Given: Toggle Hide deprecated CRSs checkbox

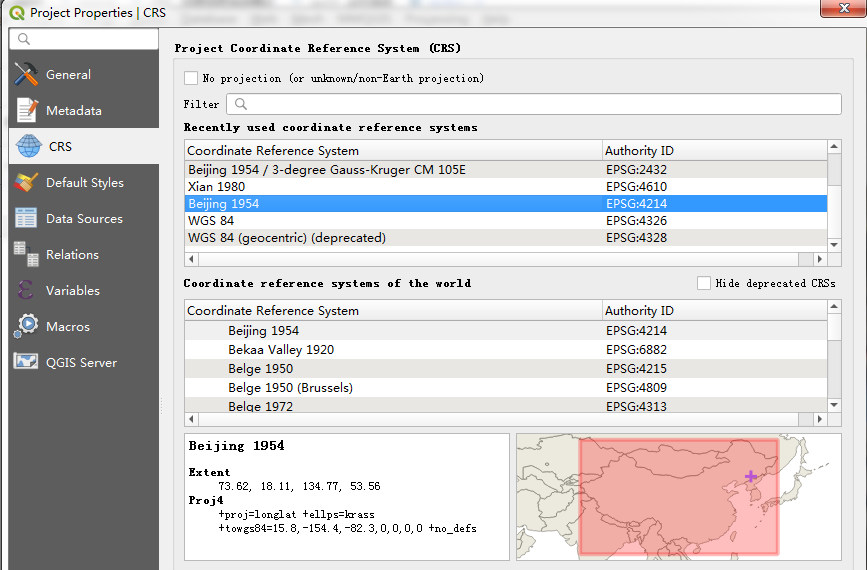Looking at the screenshot, I should pyautogui.click(x=704, y=283).
